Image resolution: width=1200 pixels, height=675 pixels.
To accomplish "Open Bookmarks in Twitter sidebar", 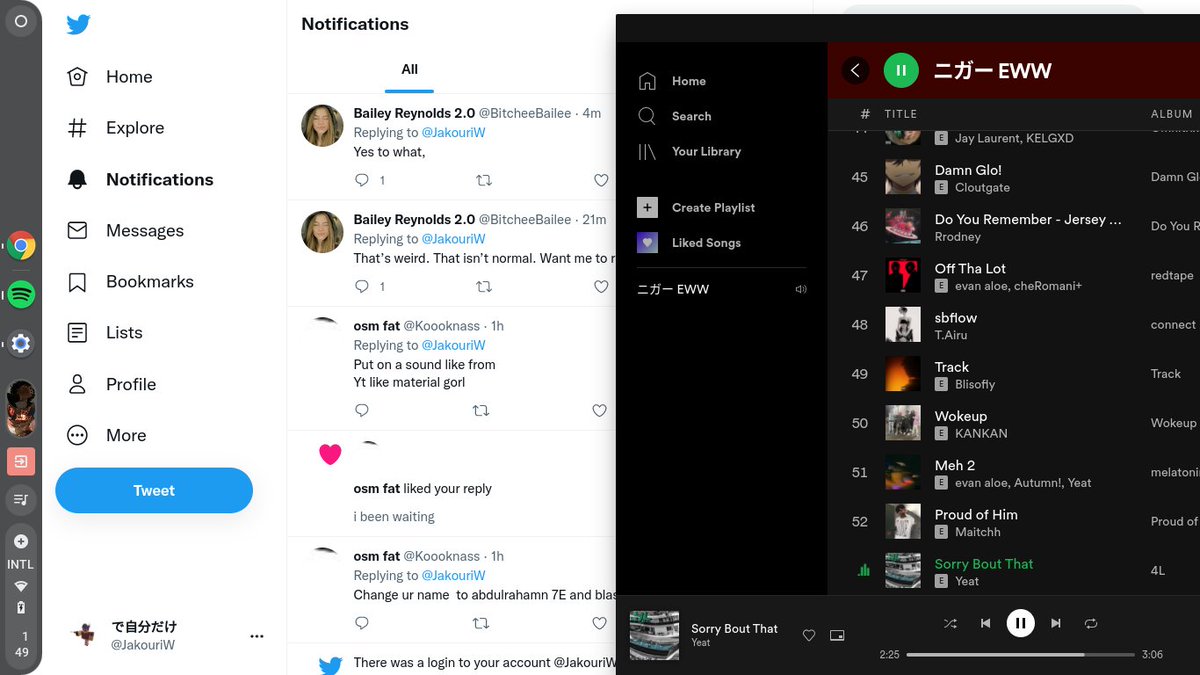I will click(x=128, y=282).
